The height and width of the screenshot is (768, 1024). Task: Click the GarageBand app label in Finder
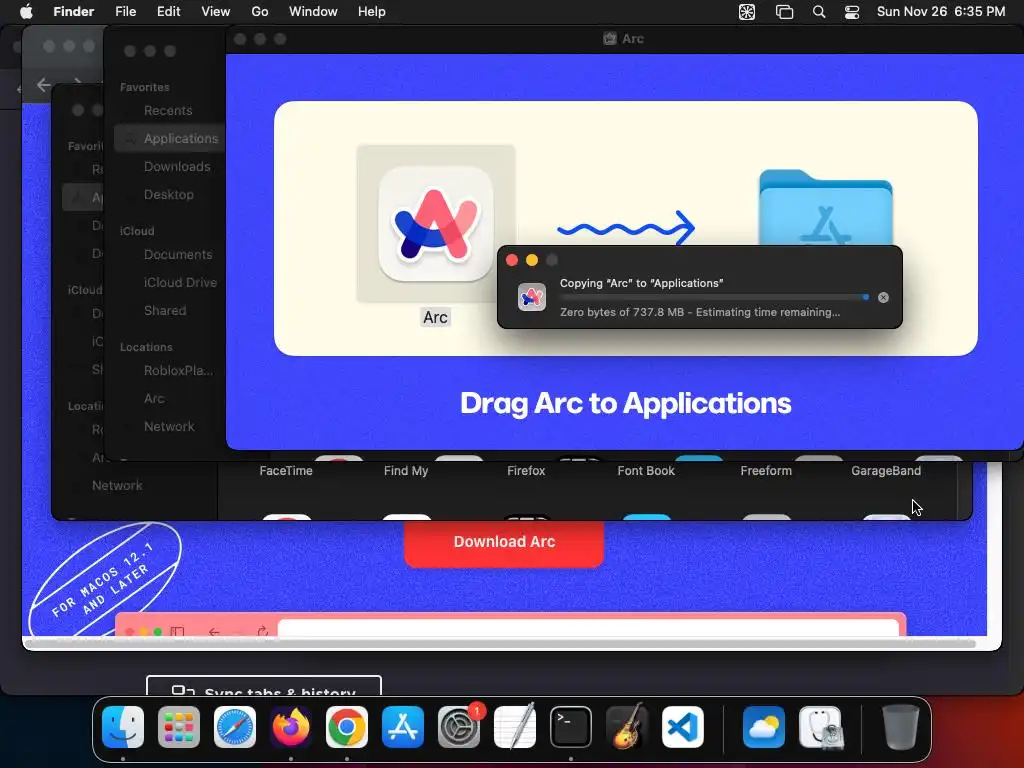(x=886, y=471)
